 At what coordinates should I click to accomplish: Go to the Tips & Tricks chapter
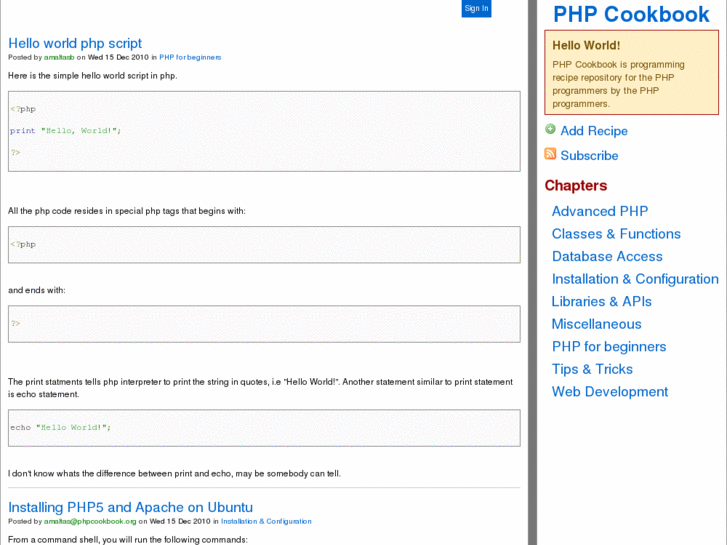click(x=592, y=369)
